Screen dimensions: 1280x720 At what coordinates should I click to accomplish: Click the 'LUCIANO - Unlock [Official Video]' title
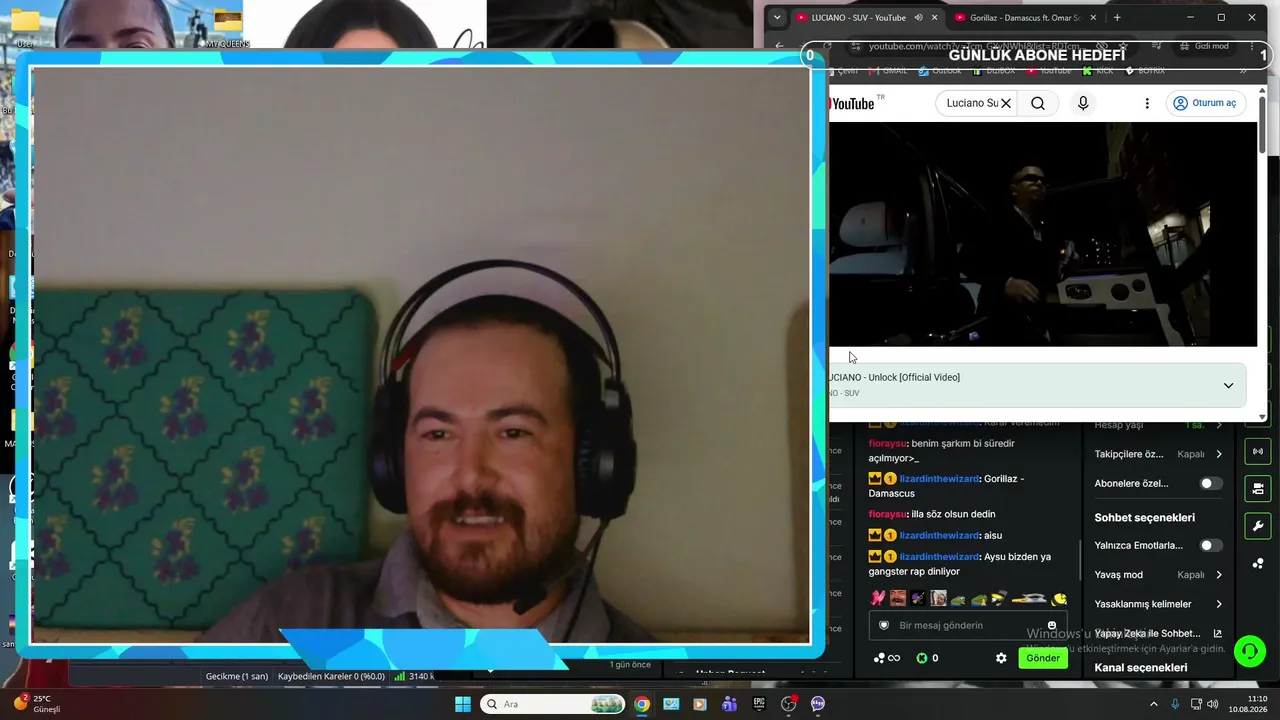pyautogui.click(x=895, y=377)
